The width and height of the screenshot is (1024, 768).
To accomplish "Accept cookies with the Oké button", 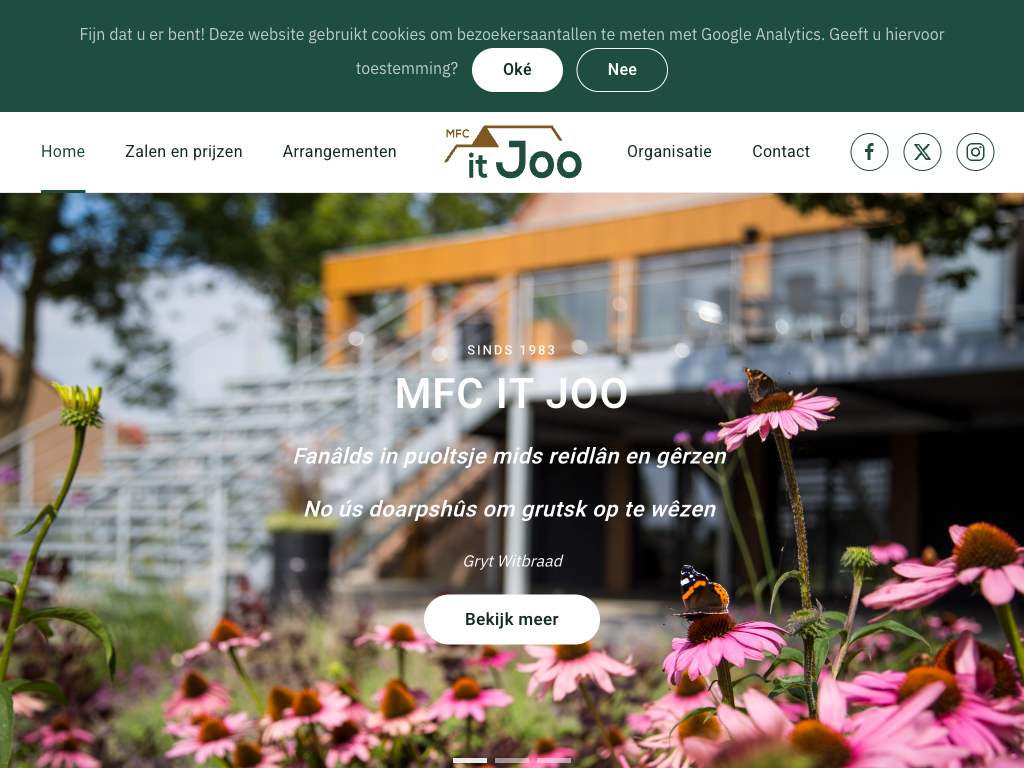I will (517, 70).
